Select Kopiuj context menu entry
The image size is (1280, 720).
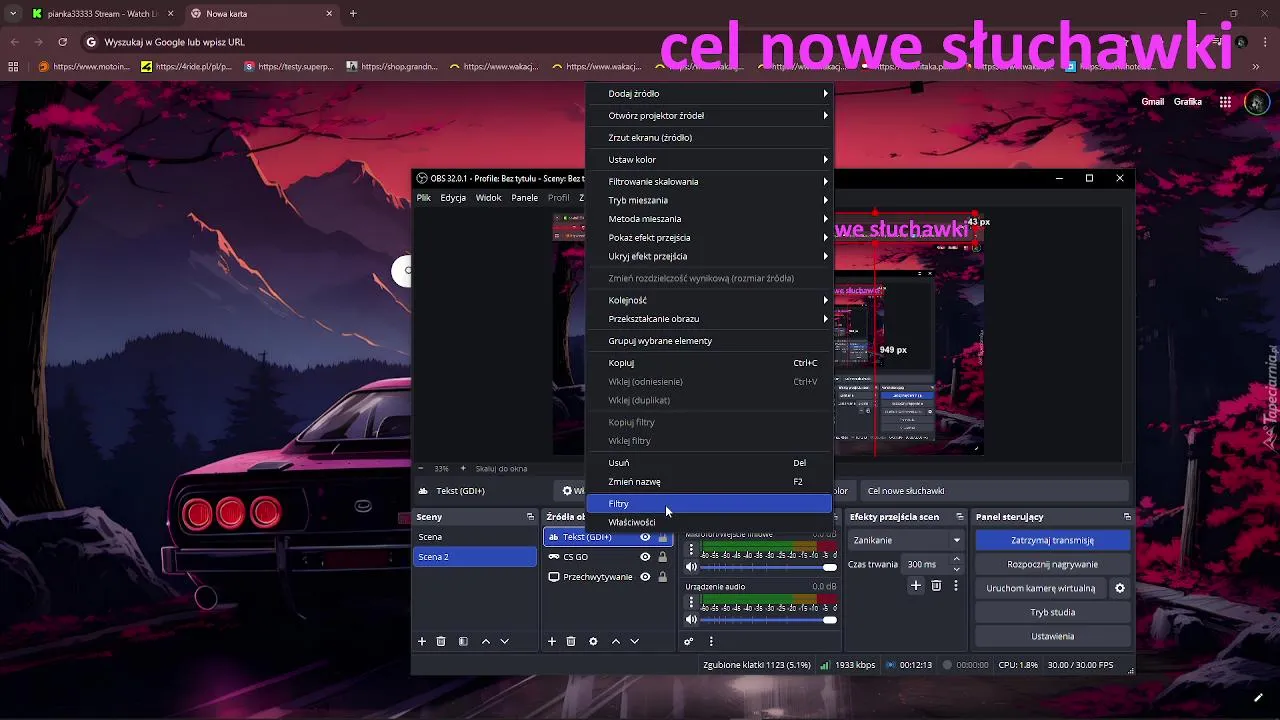point(710,363)
